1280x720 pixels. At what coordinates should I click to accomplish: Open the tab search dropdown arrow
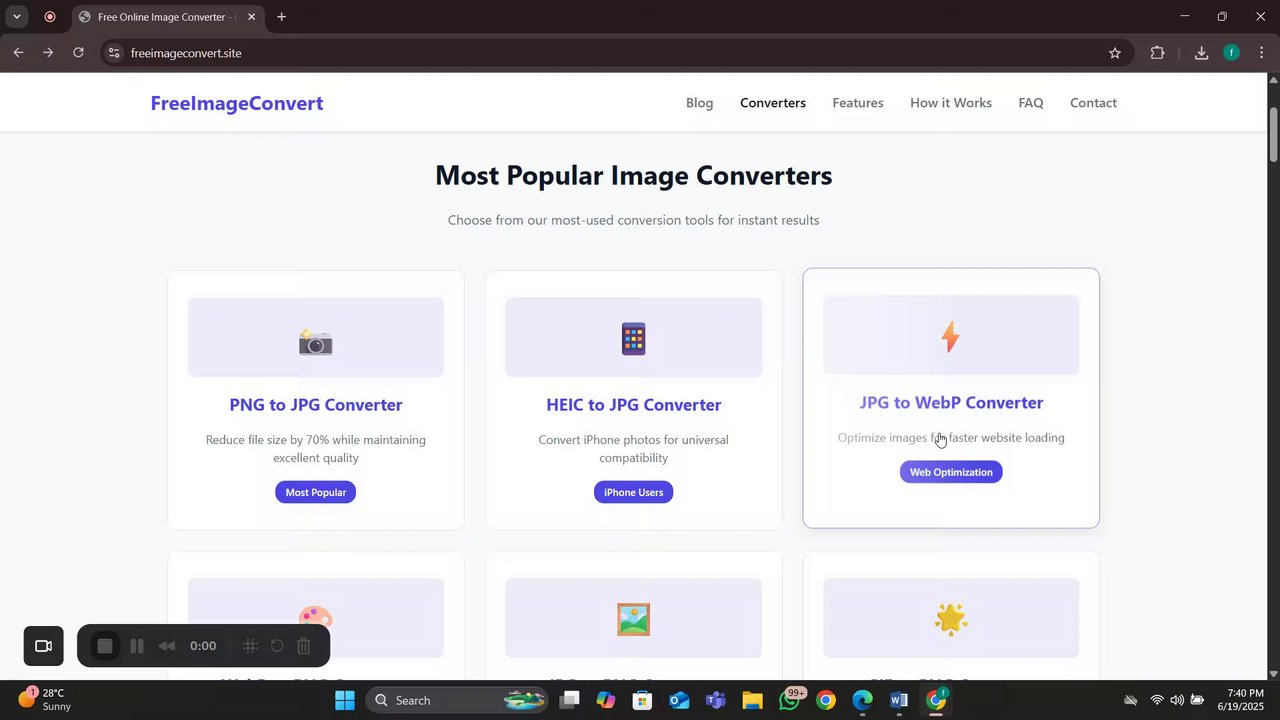pyautogui.click(x=16, y=17)
